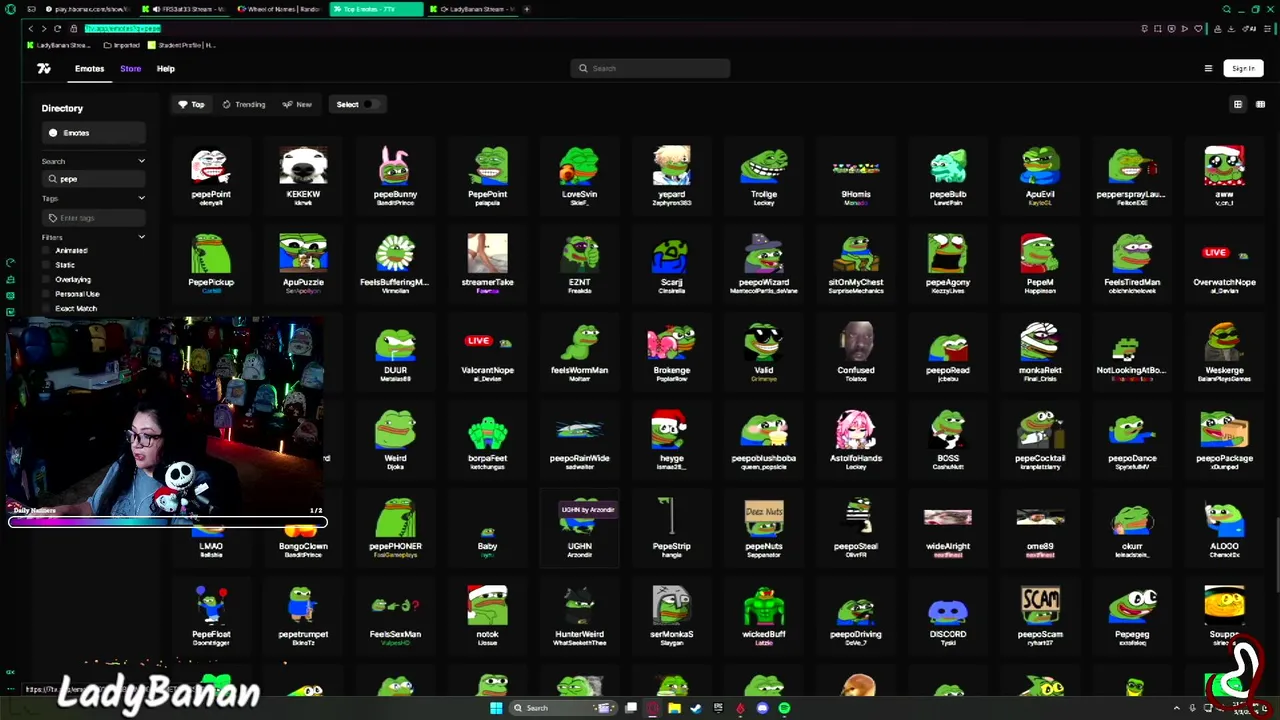Open the FeelsTiredMan emote
Viewport: 1280px width, 720px height.
click(x=1132, y=264)
